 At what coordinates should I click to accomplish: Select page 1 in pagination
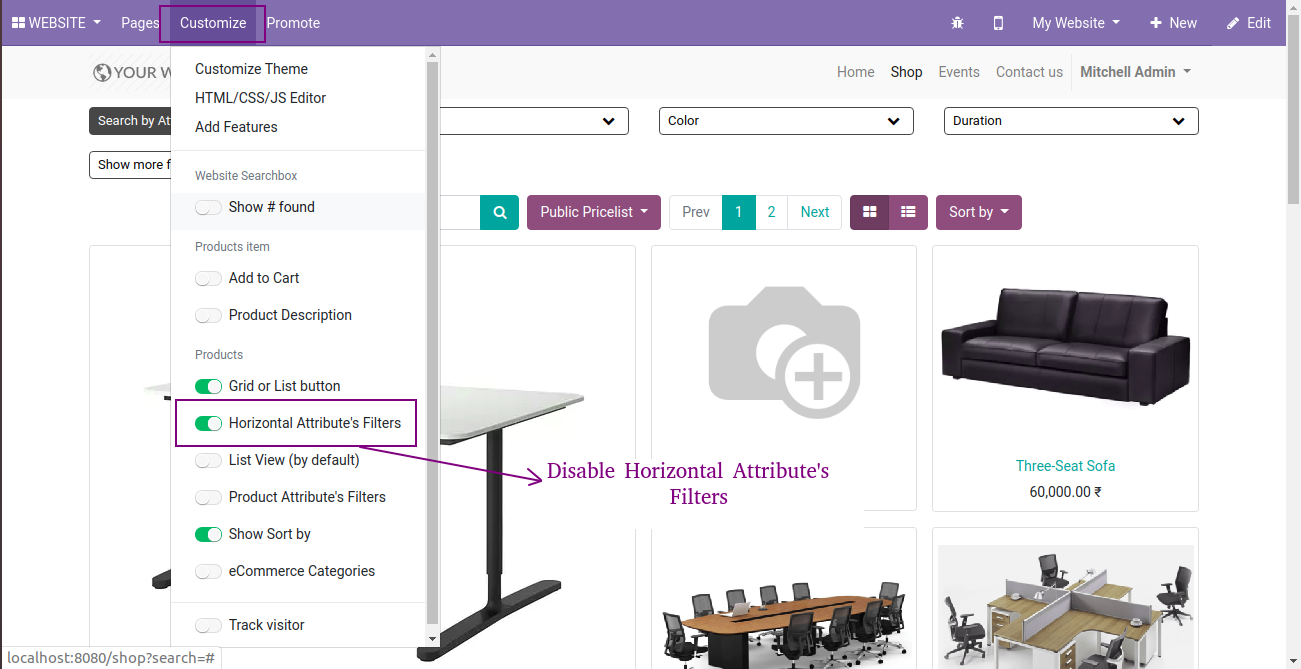[739, 212]
